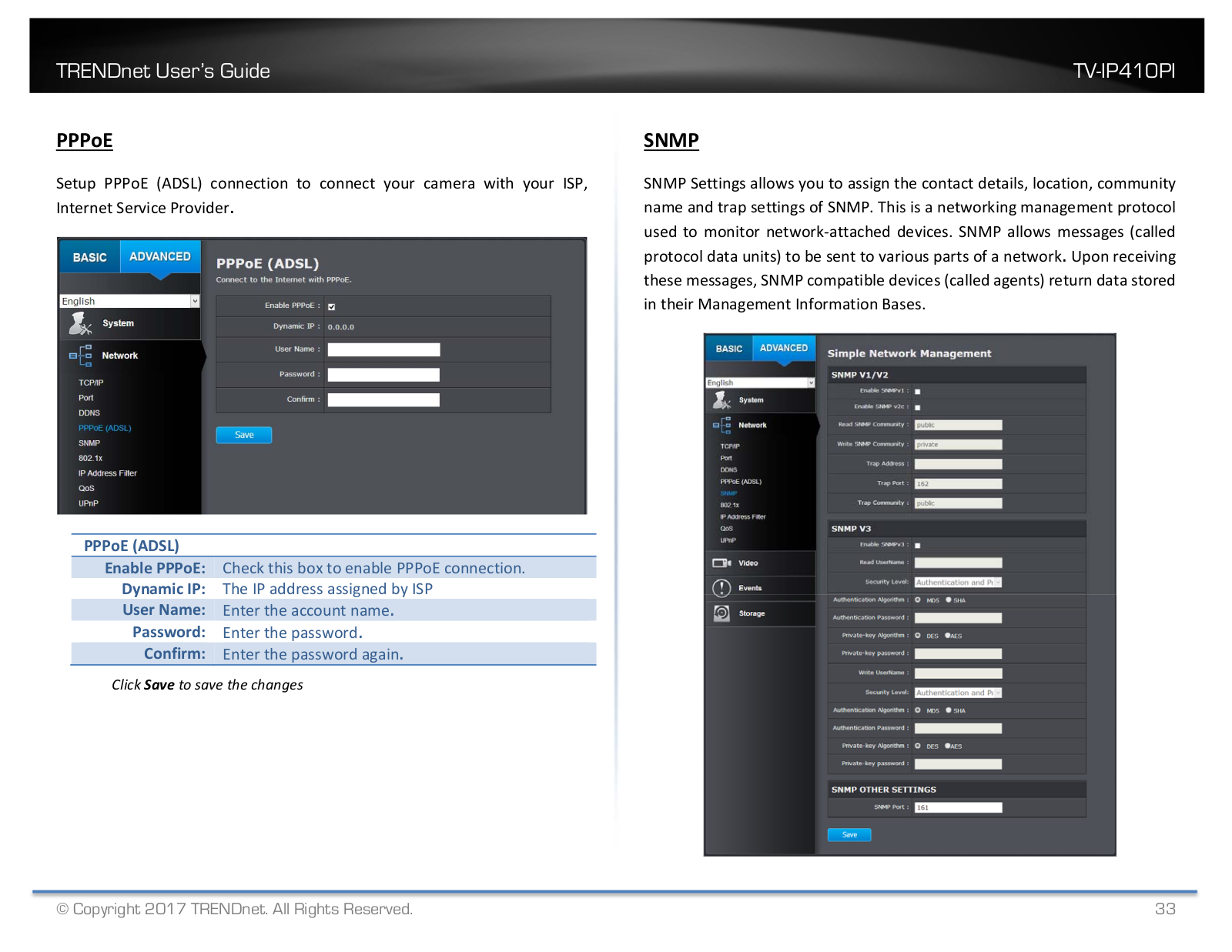The image size is (1232, 952).
Task: Click the PPPoE Password input field
Action: [x=383, y=375]
